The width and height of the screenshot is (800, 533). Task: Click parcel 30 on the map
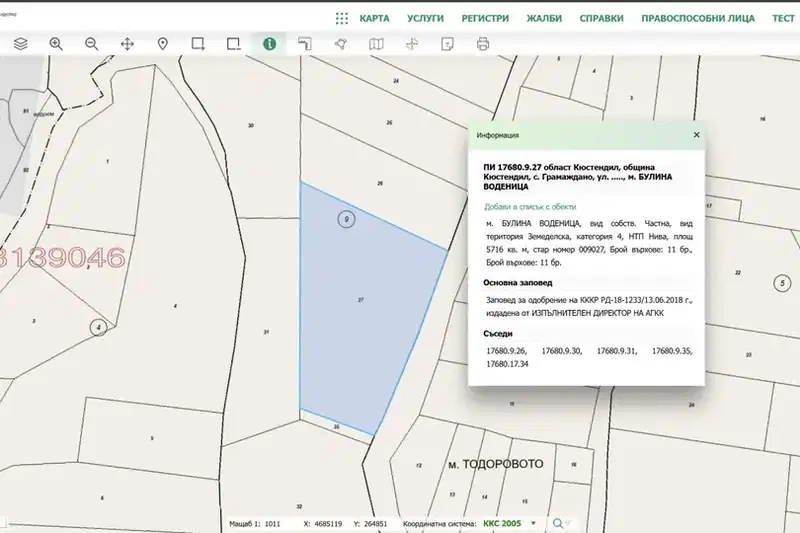251,125
